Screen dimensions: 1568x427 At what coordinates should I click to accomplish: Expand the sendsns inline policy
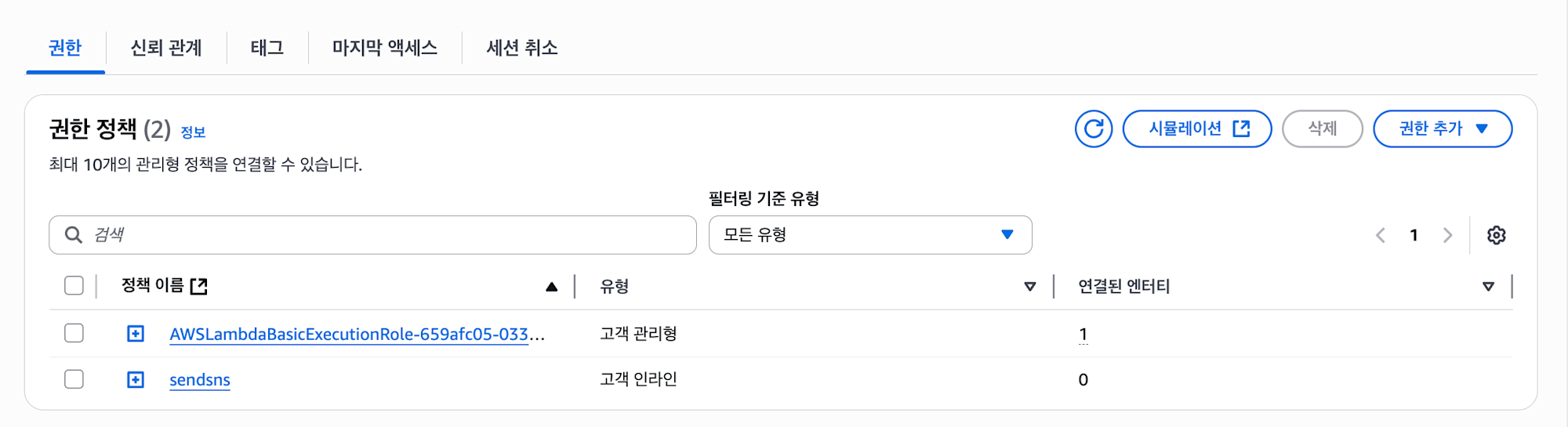click(136, 380)
